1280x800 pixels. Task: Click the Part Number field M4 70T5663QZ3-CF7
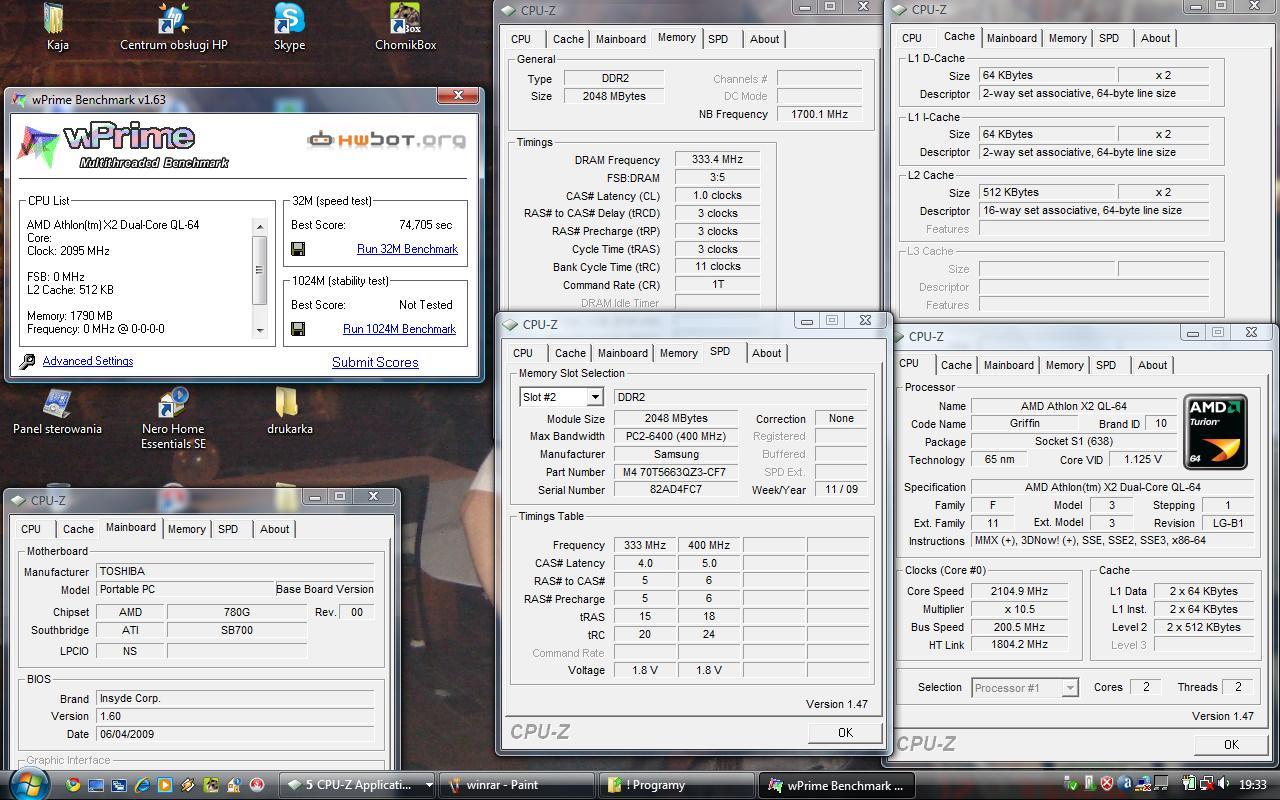coord(675,472)
